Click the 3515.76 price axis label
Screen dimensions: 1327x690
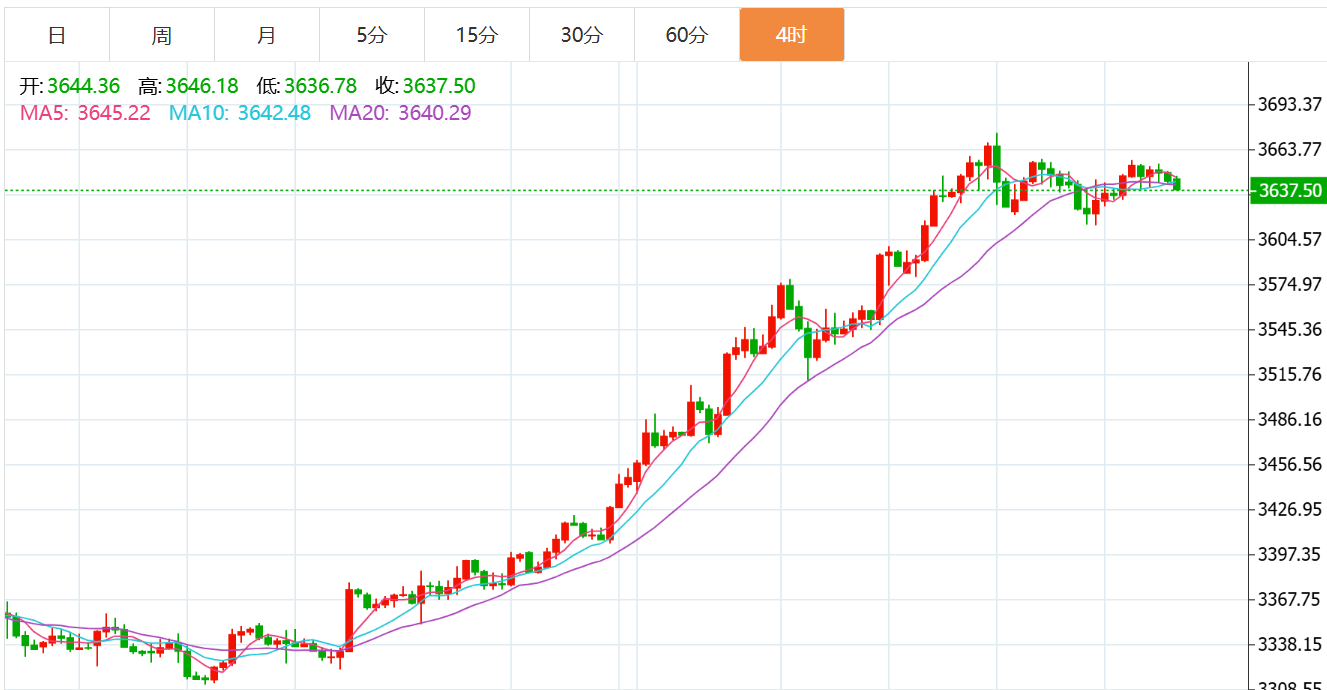tap(1290, 374)
